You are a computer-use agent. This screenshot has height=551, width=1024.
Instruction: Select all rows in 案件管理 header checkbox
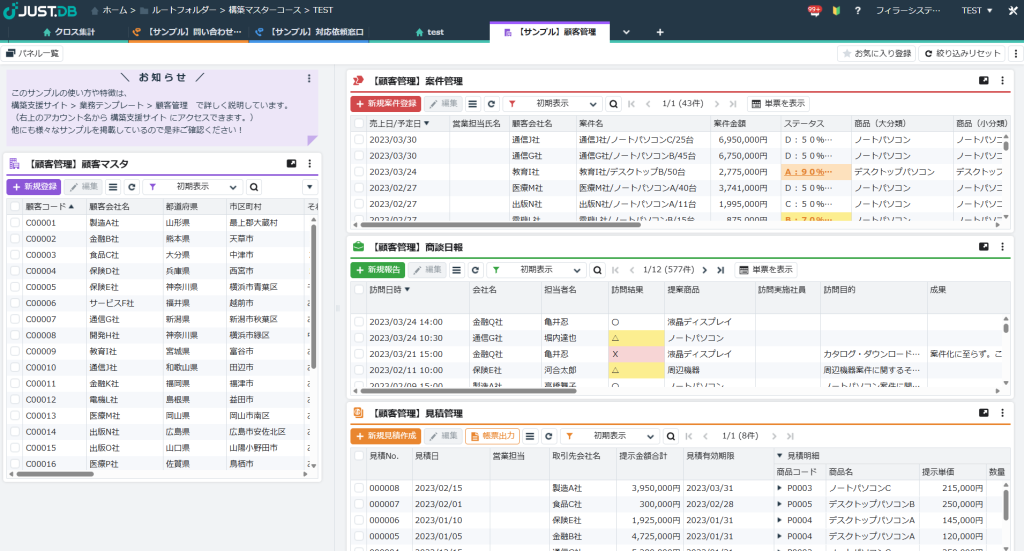[x=359, y=123]
